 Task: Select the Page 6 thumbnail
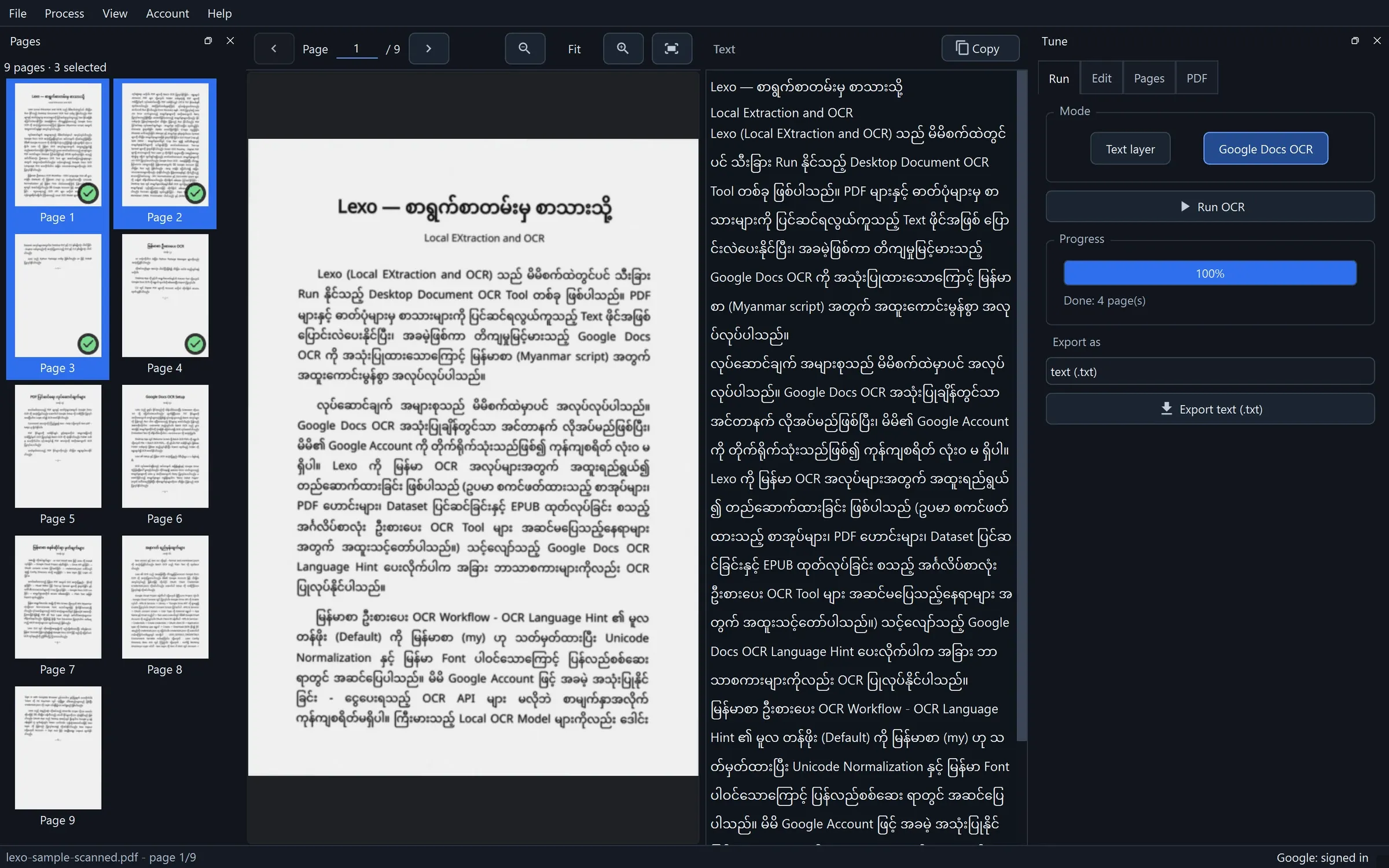point(165,455)
